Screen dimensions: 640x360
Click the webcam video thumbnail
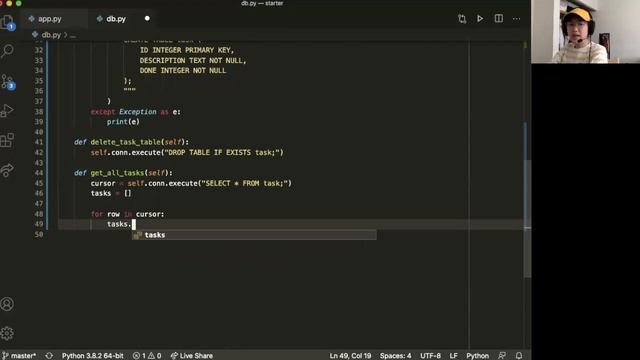click(586, 31)
